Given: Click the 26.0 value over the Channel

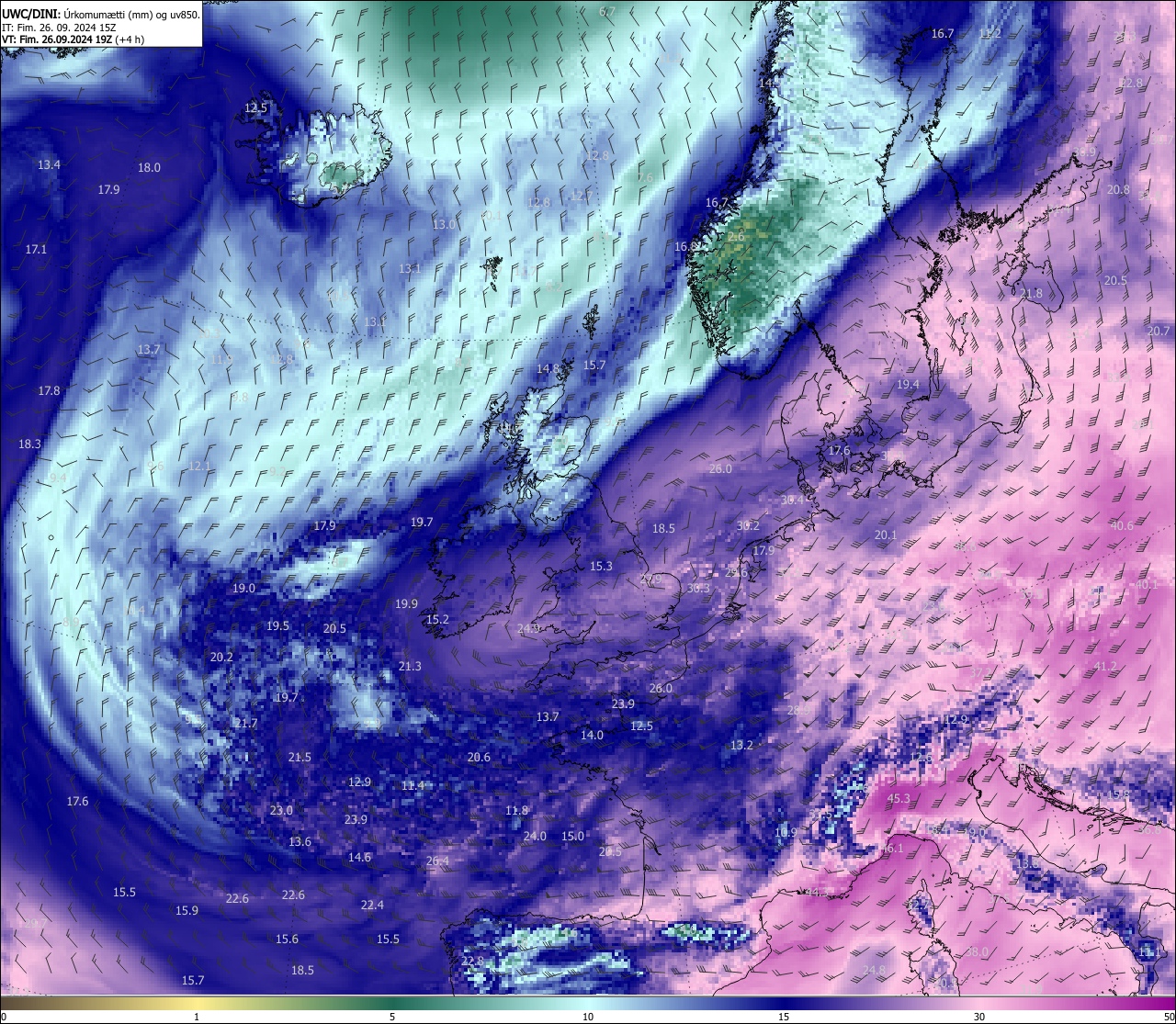Looking at the screenshot, I should pyautogui.click(x=661, y=689).
